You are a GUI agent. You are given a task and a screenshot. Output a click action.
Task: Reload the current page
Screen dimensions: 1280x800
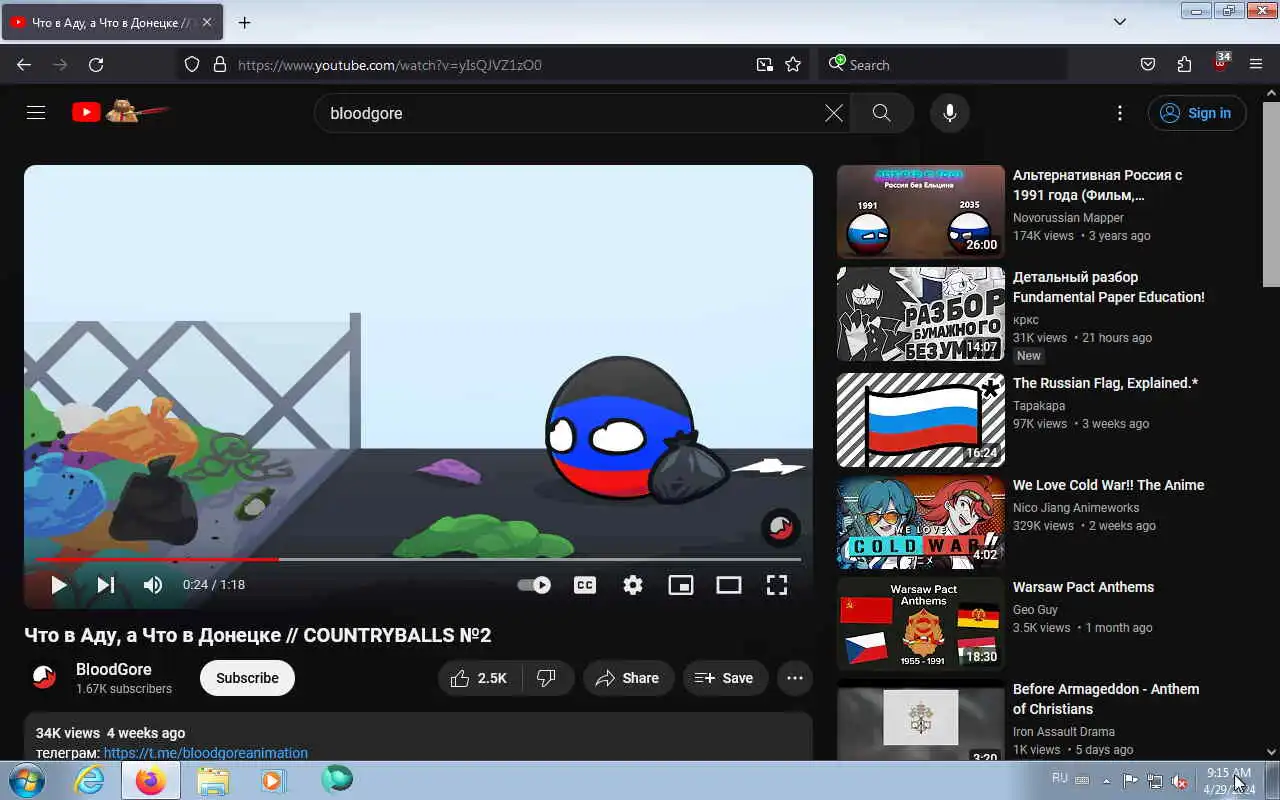tap(96, 65)
